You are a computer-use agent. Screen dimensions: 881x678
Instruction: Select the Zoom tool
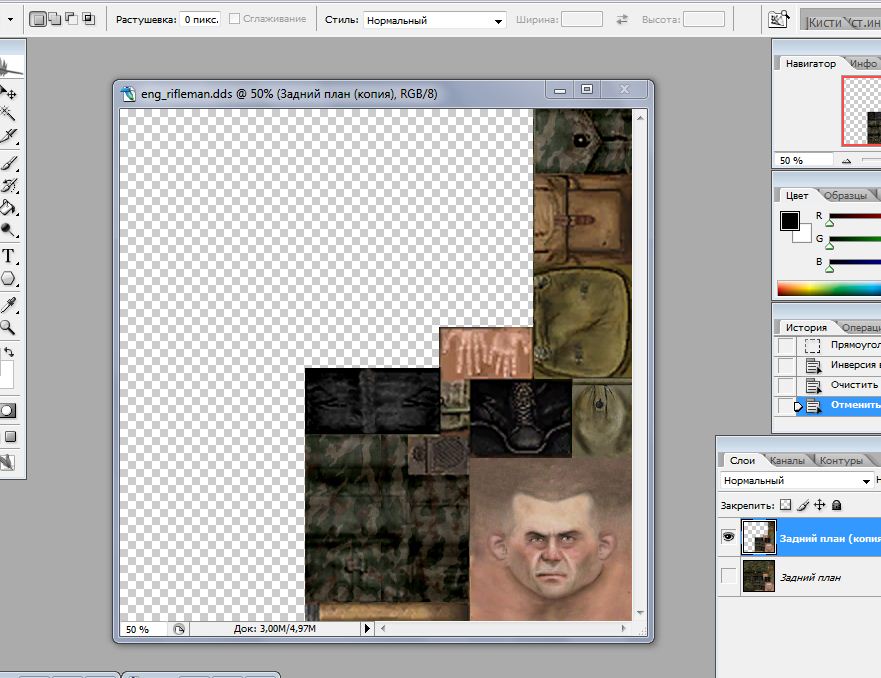(7, 327)
